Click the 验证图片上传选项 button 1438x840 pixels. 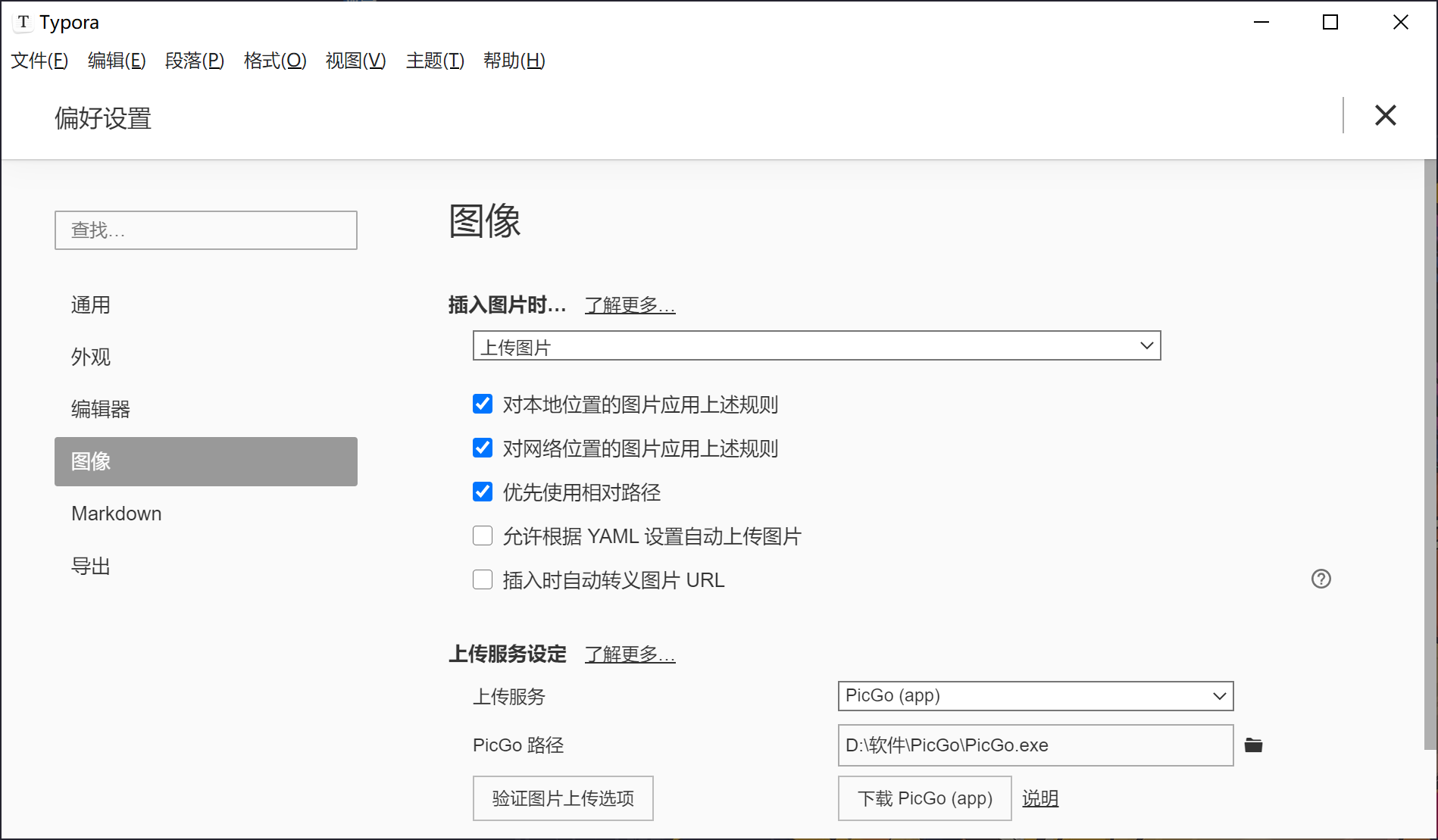tap(563, 798)
